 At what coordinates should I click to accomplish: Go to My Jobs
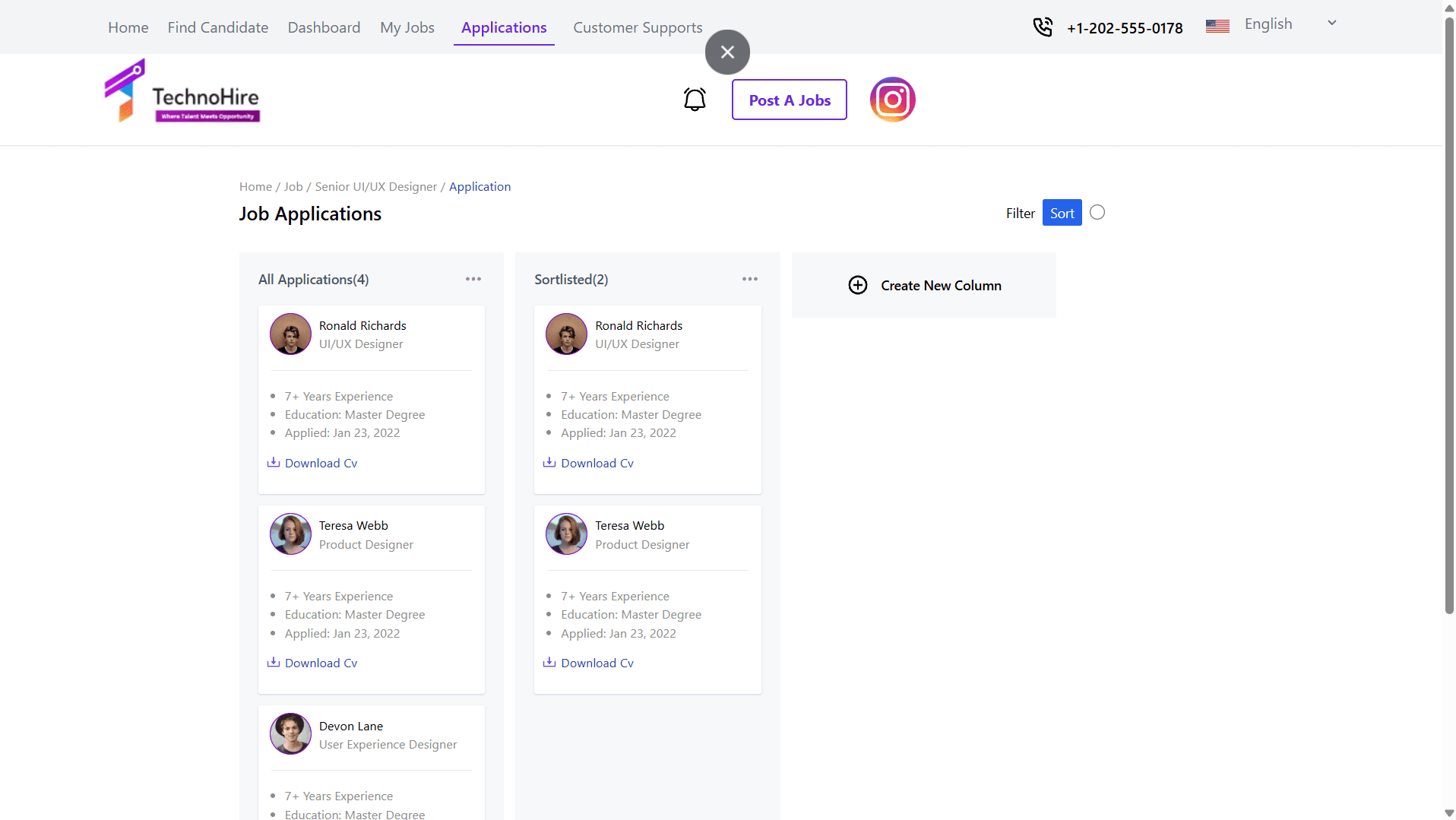pos(407,27)
